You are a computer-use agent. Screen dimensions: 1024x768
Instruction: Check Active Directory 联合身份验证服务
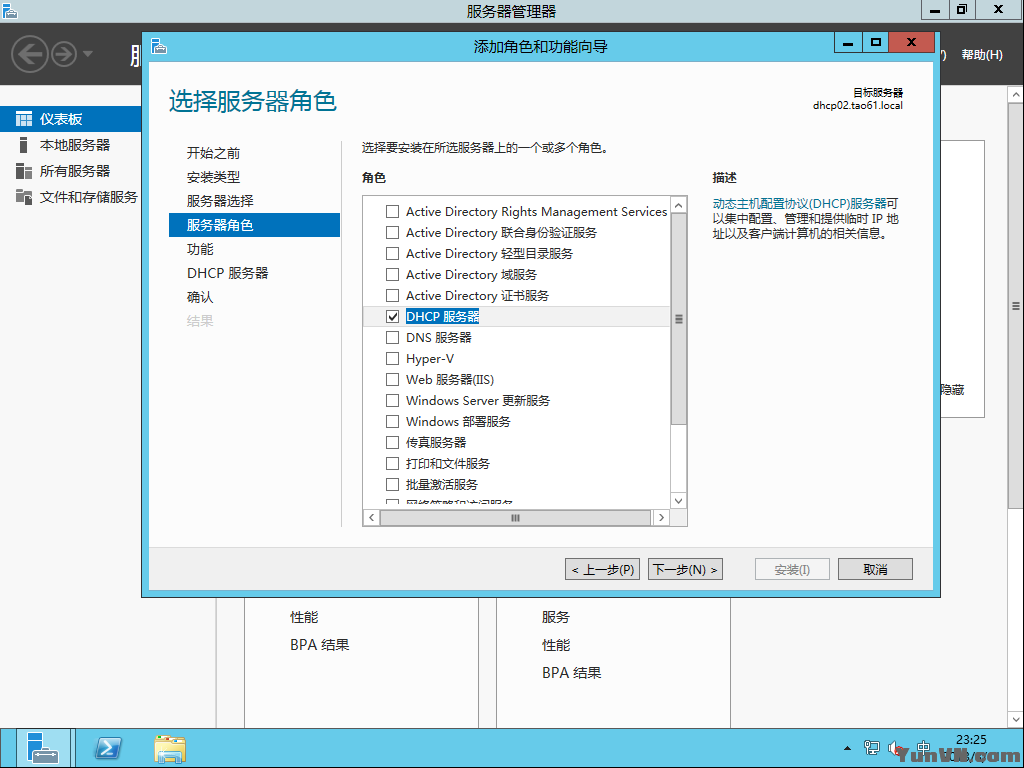(x=392, y=232)
